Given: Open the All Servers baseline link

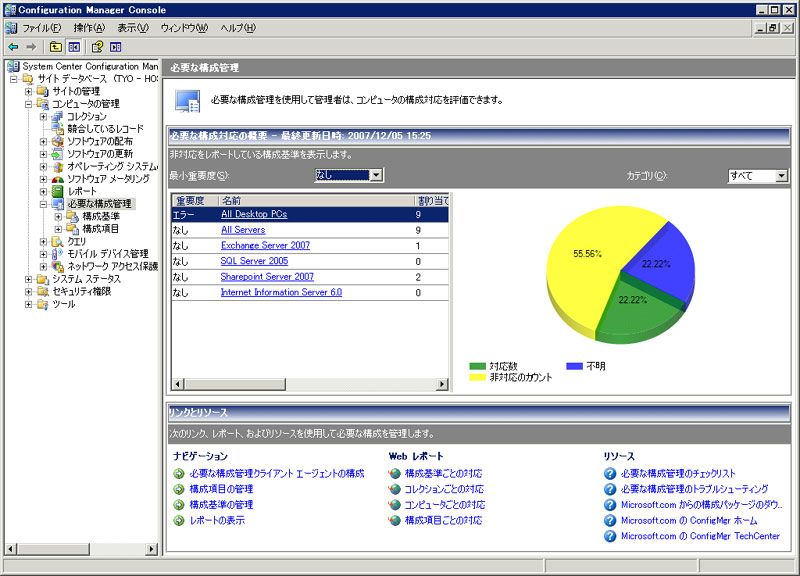Looking at the screenshot, I should [x=243, y=230].
